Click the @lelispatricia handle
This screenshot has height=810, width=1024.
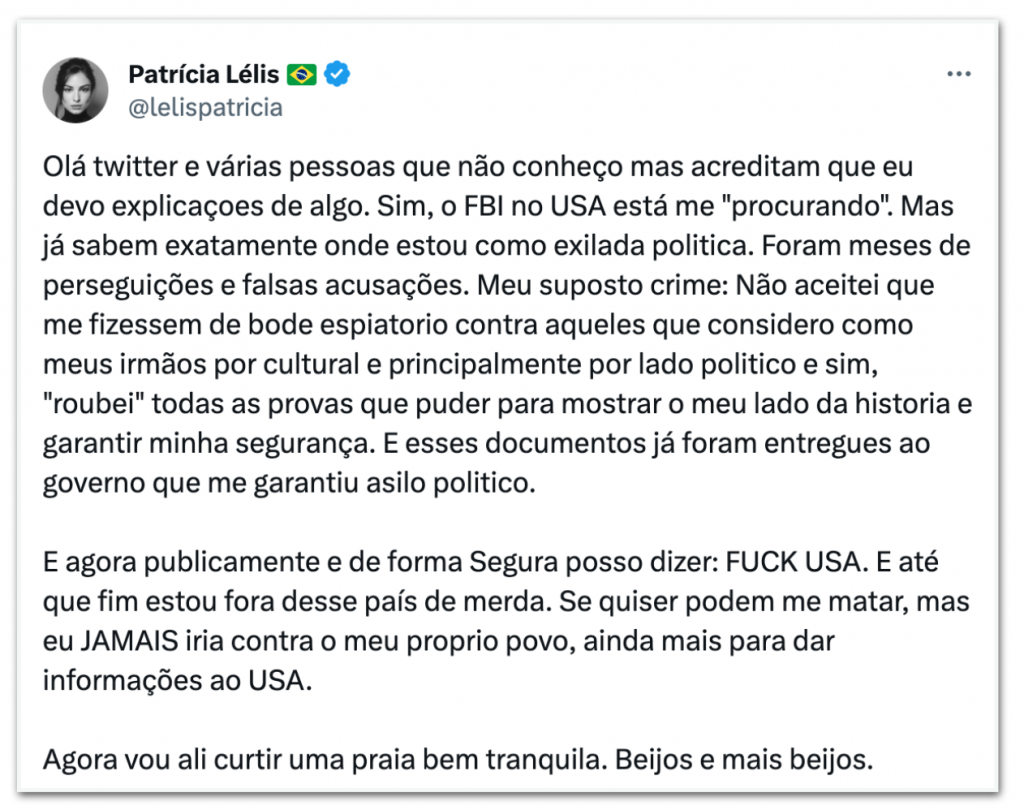tap(205, 107)
